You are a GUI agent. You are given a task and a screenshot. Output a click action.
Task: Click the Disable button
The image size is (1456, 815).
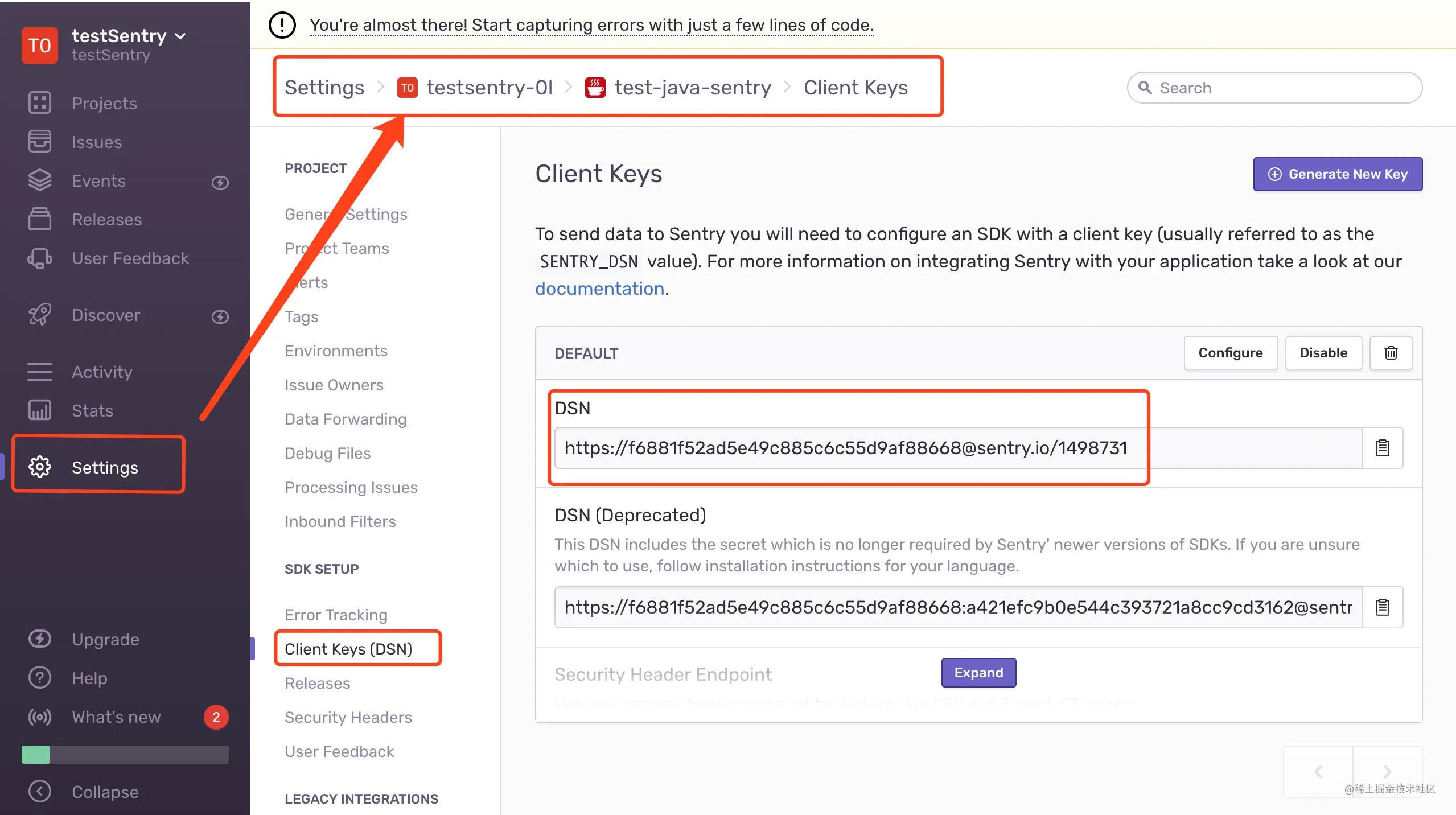[x=1323, y=353]
